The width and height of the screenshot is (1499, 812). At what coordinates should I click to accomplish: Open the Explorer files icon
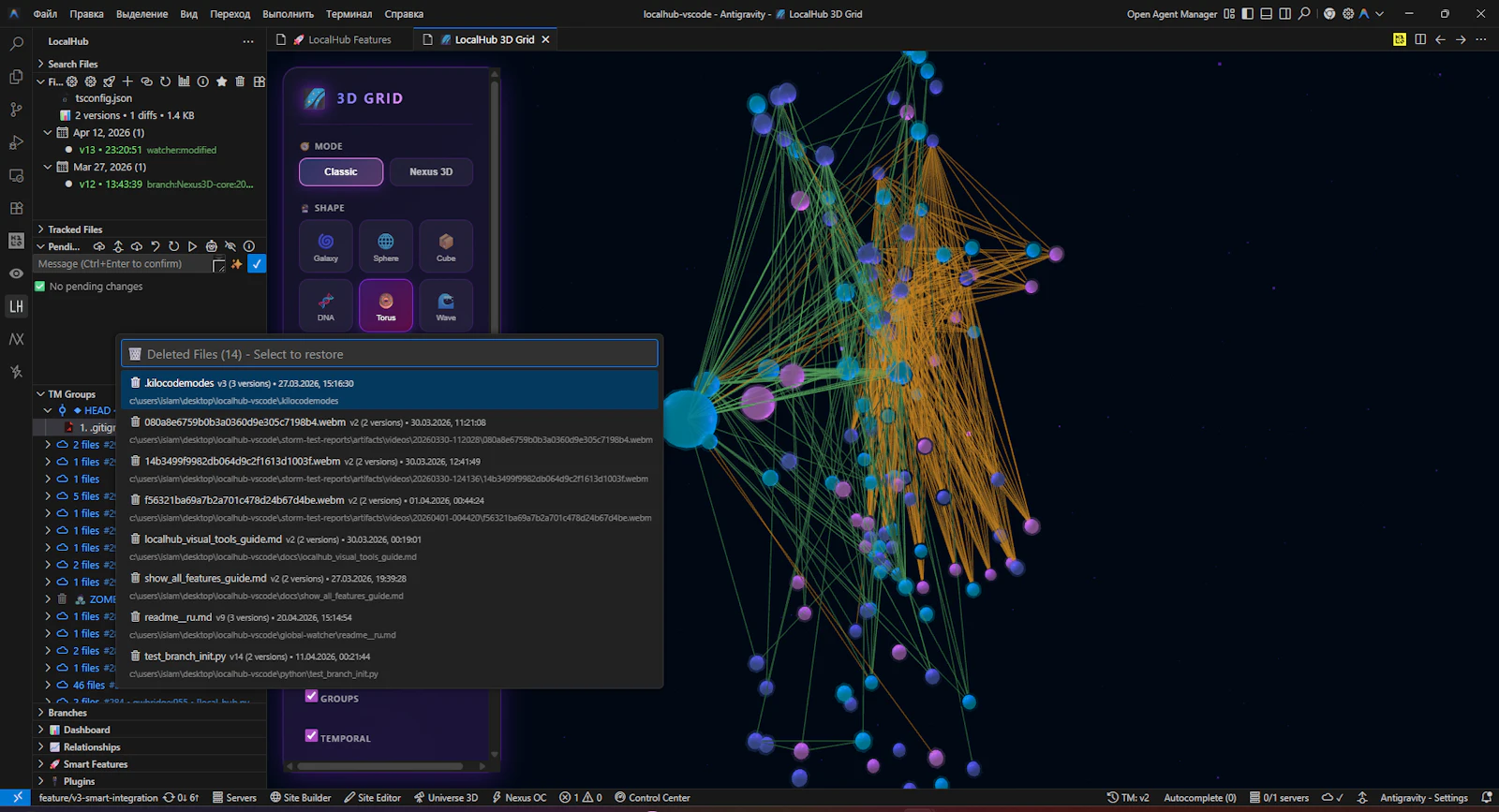[x=16, y=77]
